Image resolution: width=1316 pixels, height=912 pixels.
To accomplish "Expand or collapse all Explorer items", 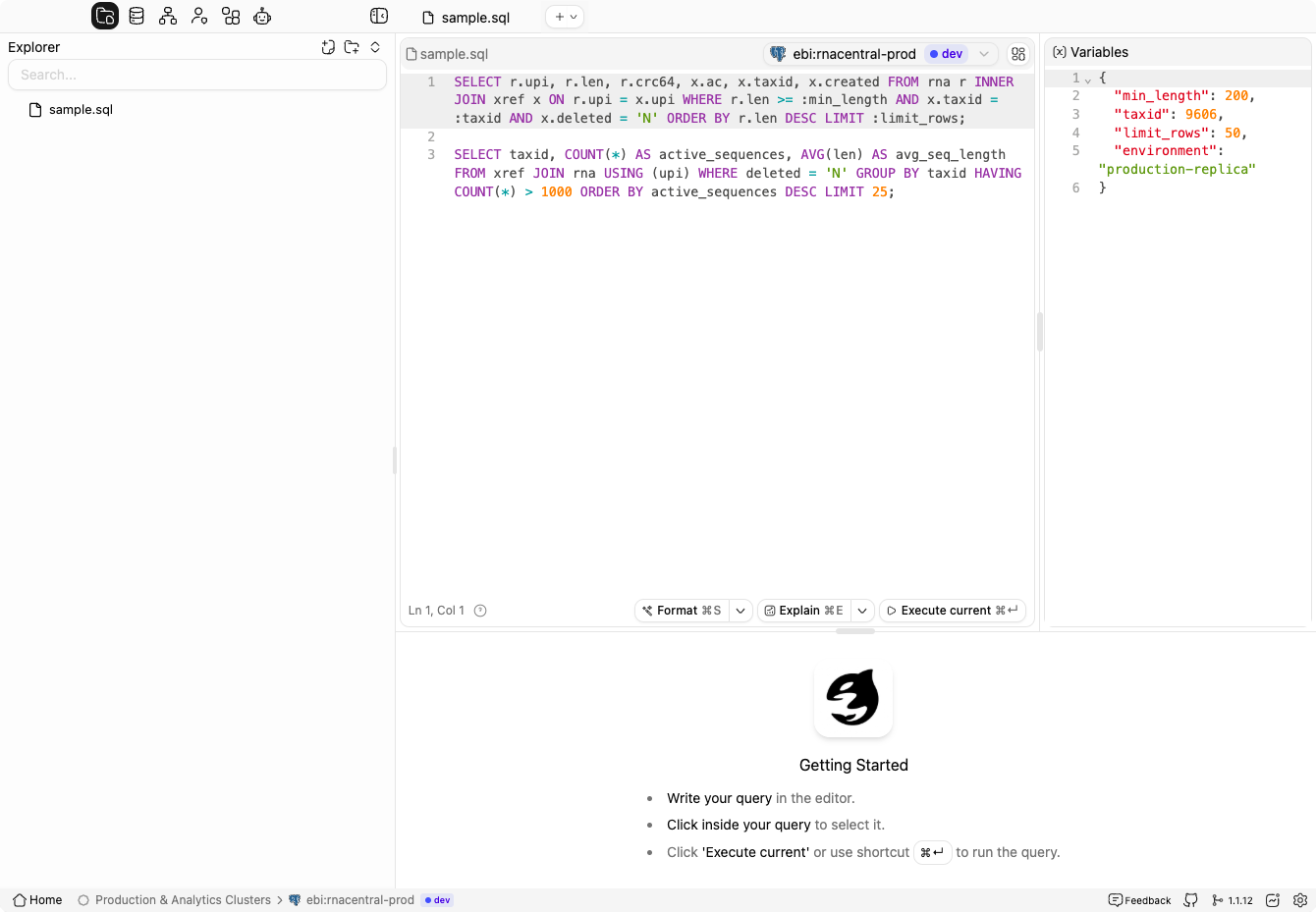I will point(375,47).
